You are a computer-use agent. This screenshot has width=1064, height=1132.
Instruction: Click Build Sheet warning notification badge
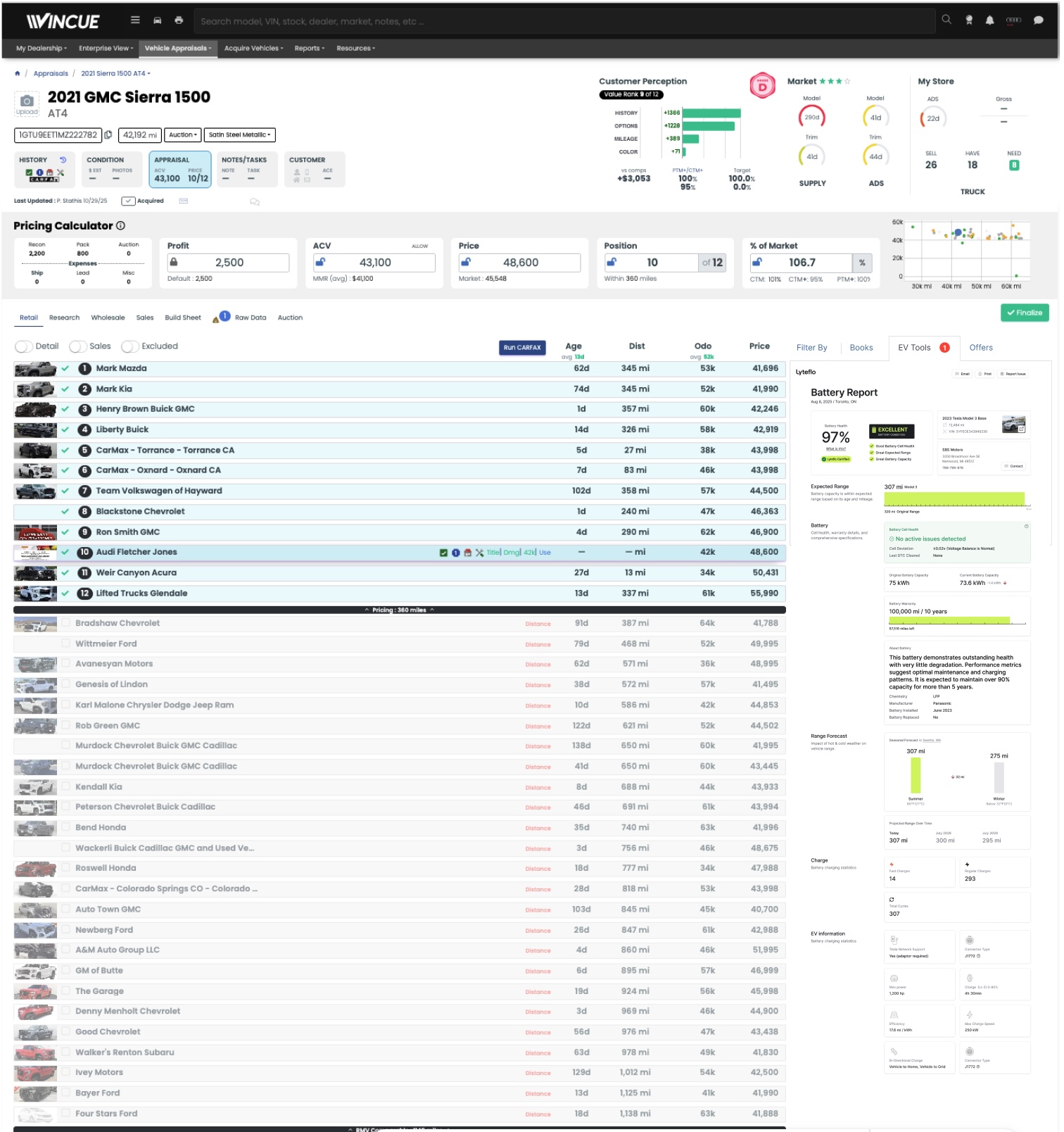coord(224,316)
